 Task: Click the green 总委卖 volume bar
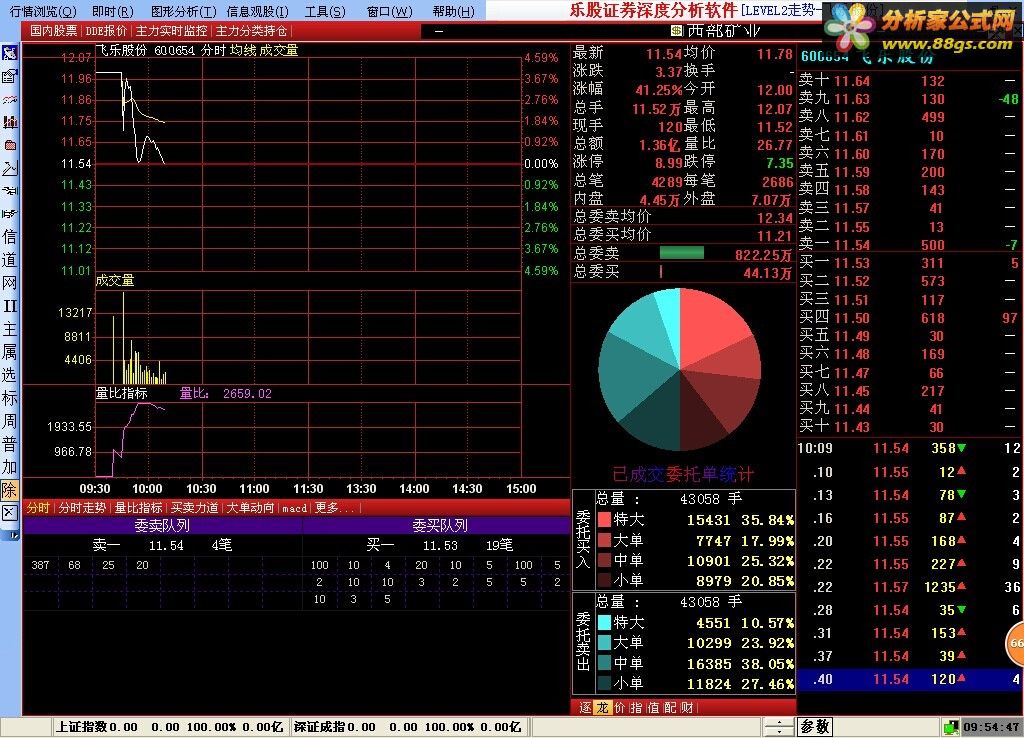pyautogui.click(x=682, y=253)
